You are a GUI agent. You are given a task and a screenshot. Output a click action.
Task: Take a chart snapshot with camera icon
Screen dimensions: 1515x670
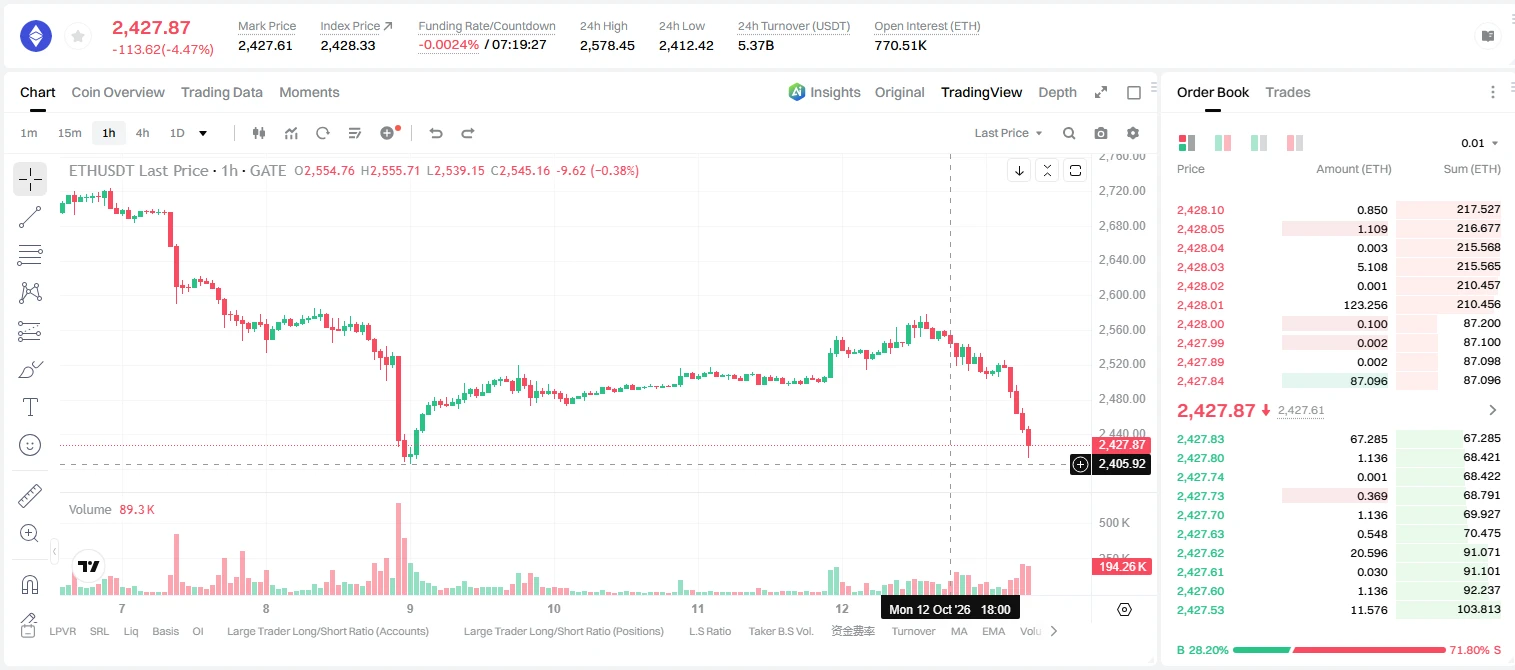coord(1101,133)
